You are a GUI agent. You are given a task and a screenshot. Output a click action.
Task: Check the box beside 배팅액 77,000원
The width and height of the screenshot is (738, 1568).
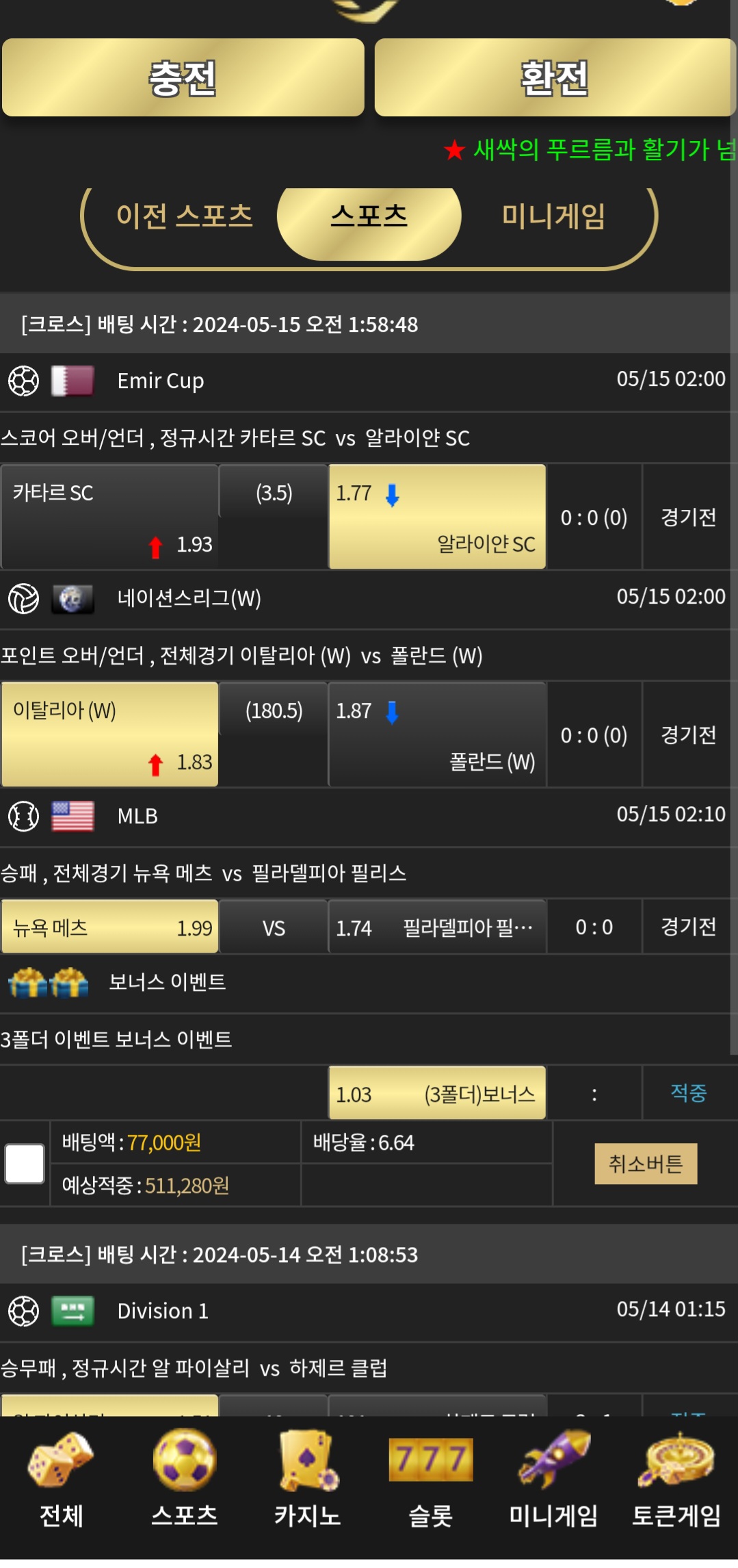pyautogui.click(x=25, y=1164)
